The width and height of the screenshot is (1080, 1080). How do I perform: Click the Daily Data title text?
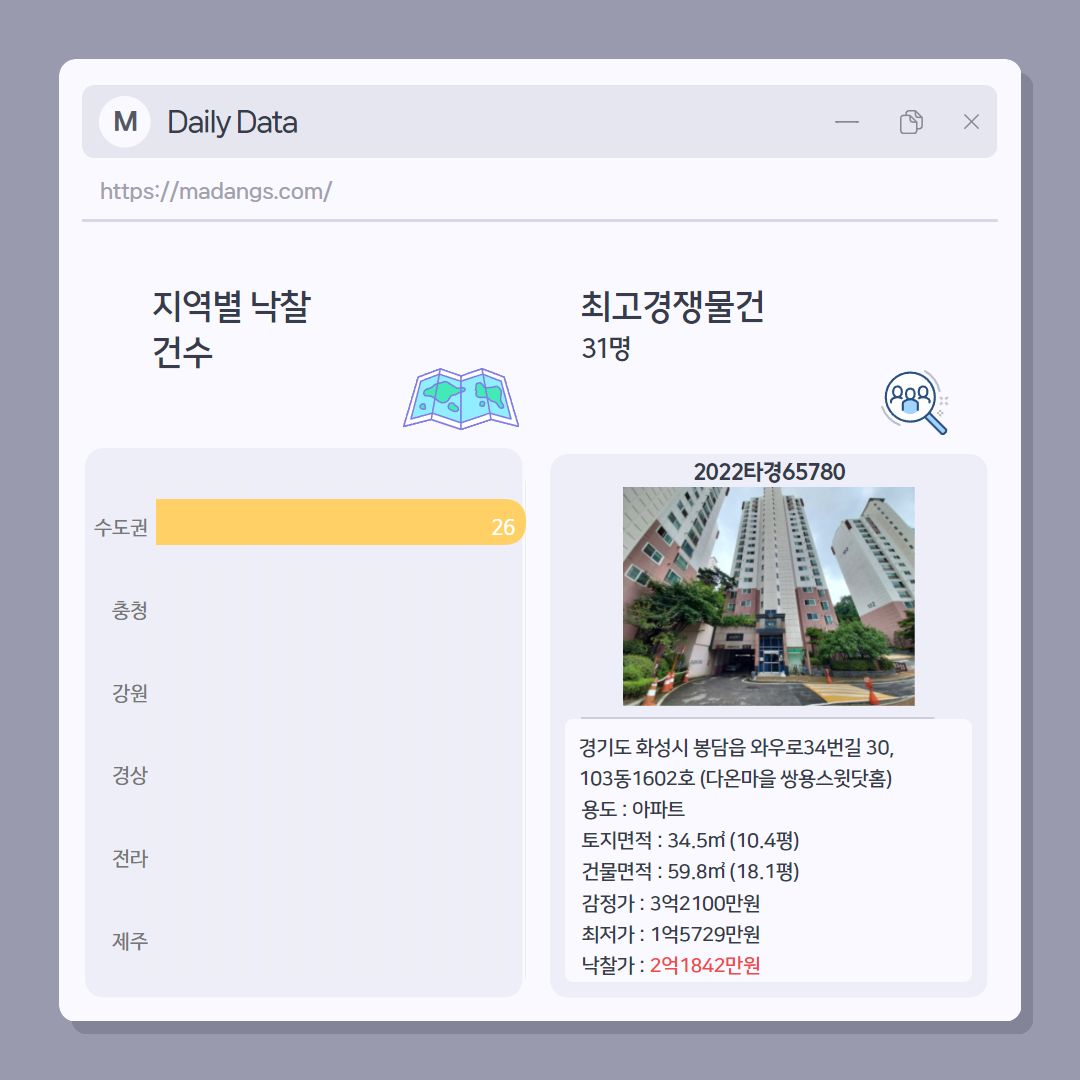click(232, 122)
